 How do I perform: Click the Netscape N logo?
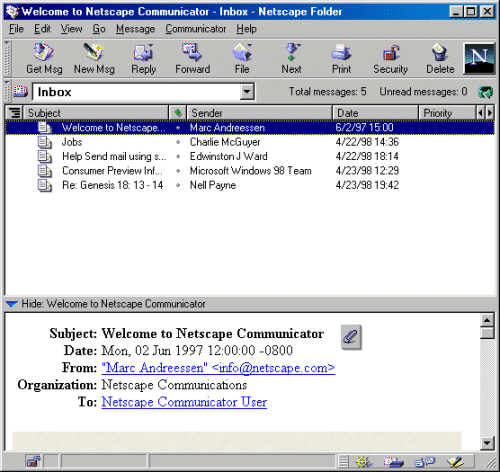[x=479, y=59]
